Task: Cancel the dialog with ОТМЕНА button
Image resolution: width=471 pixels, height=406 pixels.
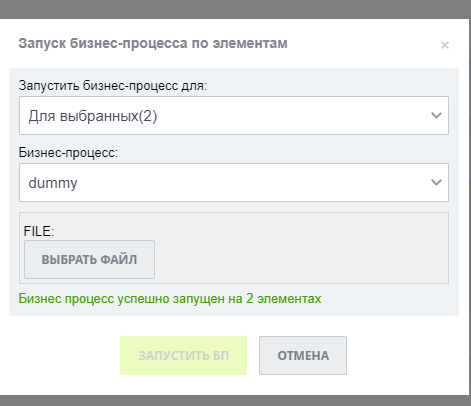Action: [303, 355]
